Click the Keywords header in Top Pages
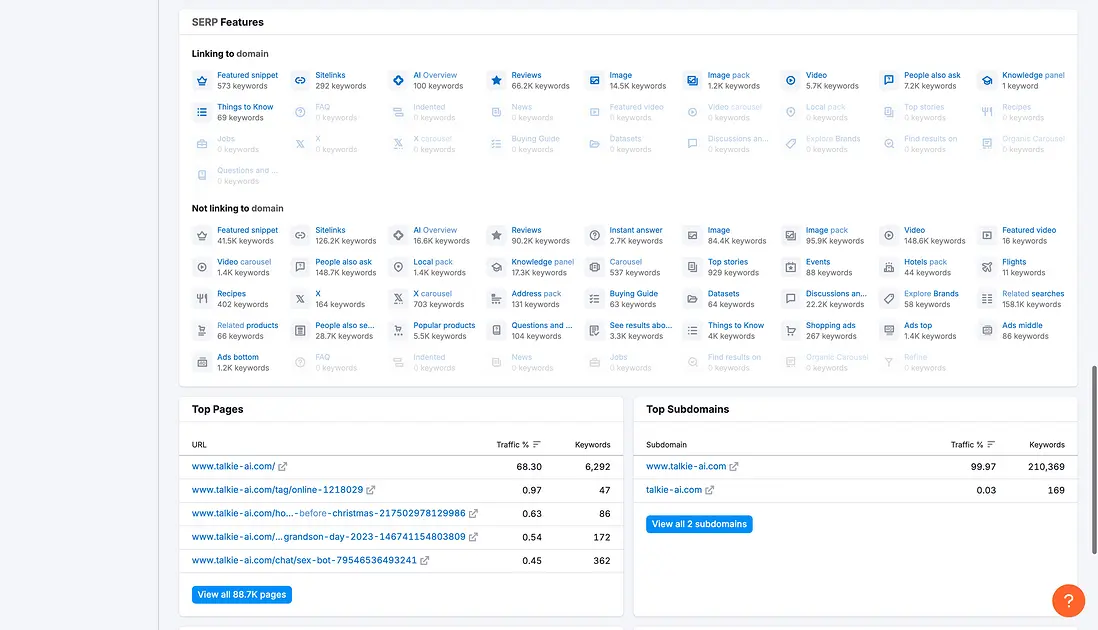The width and height of the screenshot is (1098, 630). click(x=592, y=444)
